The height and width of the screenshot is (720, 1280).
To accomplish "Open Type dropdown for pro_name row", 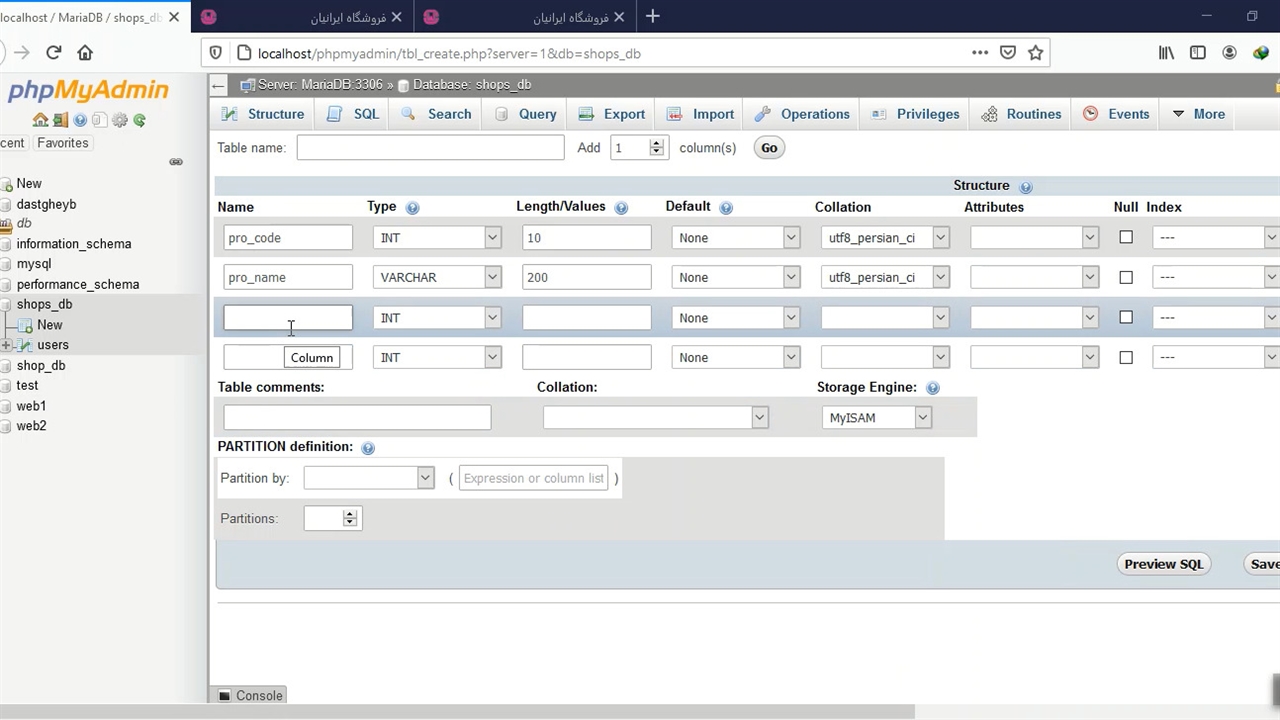I will [x=436, y=277].
